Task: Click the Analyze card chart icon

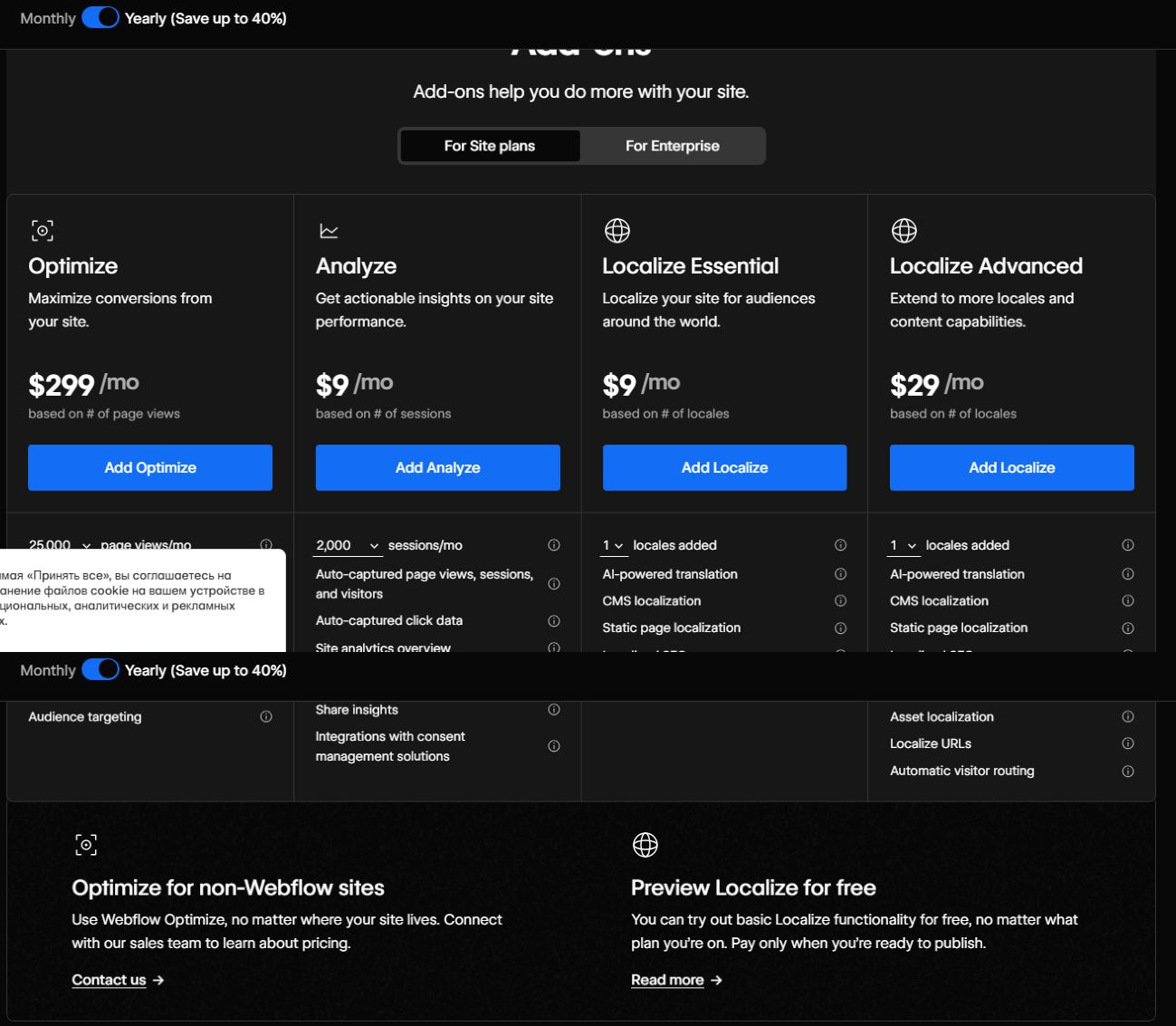Action: click(329, 232)
